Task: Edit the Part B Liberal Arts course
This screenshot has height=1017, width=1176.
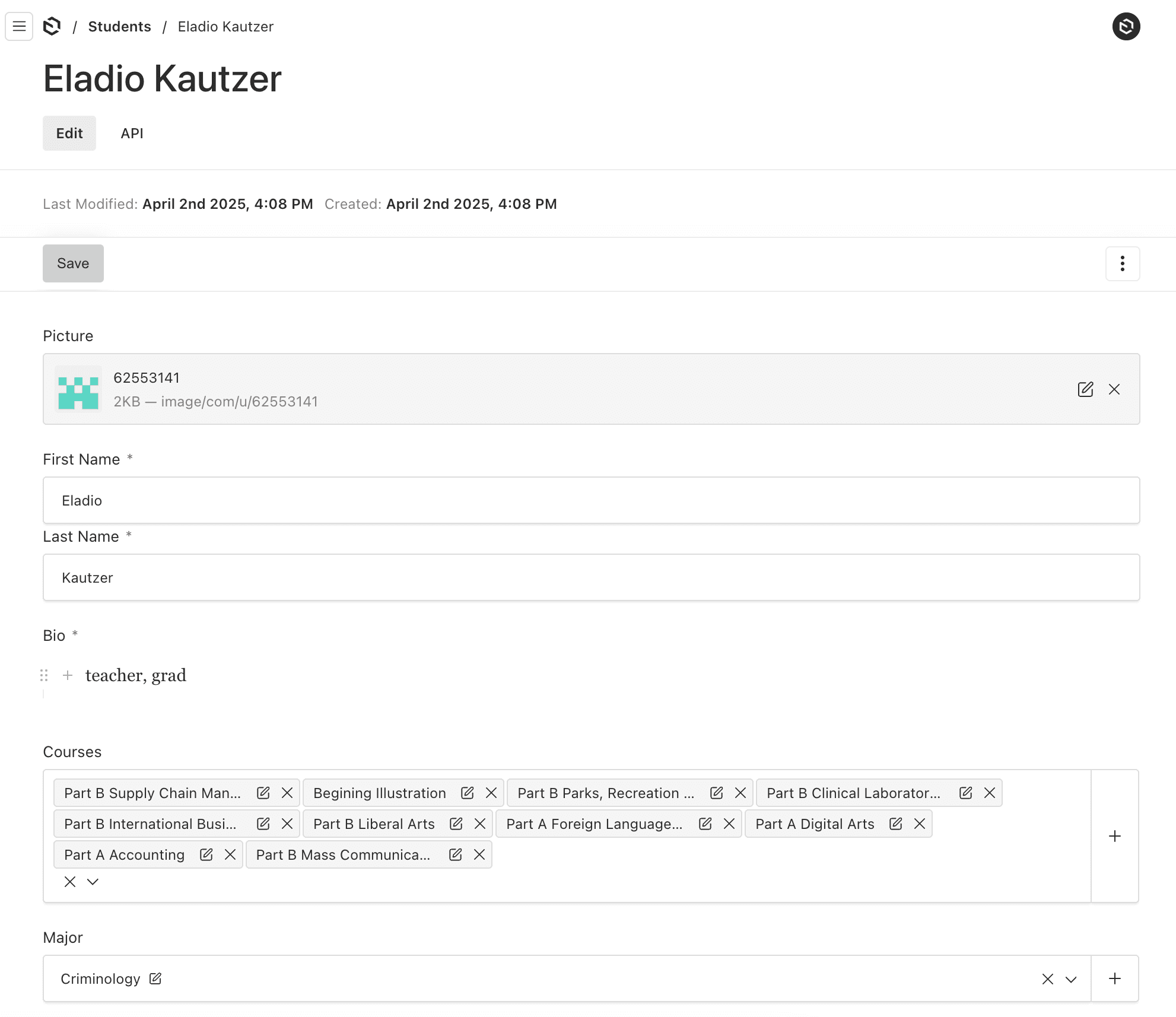Action: [456, 824]
